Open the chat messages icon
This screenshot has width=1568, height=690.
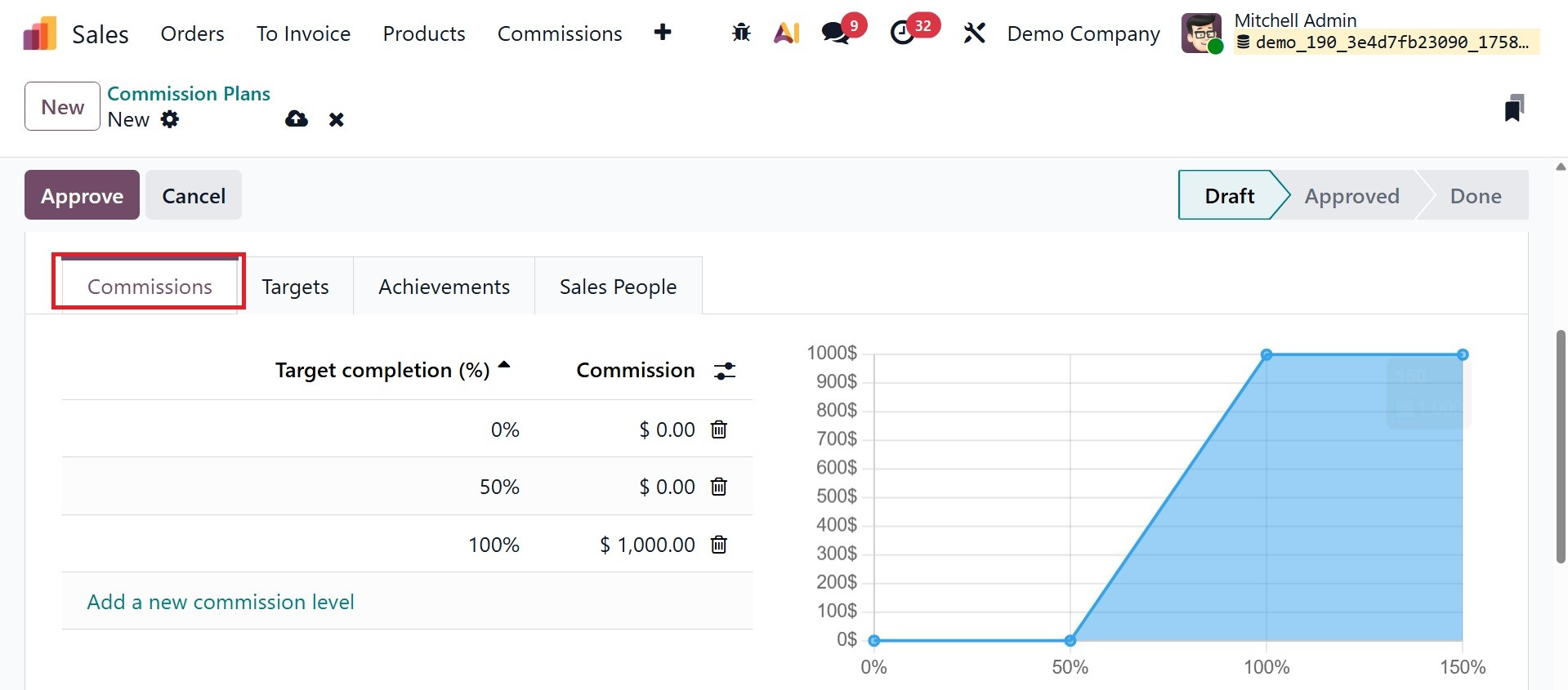point(835,33)
